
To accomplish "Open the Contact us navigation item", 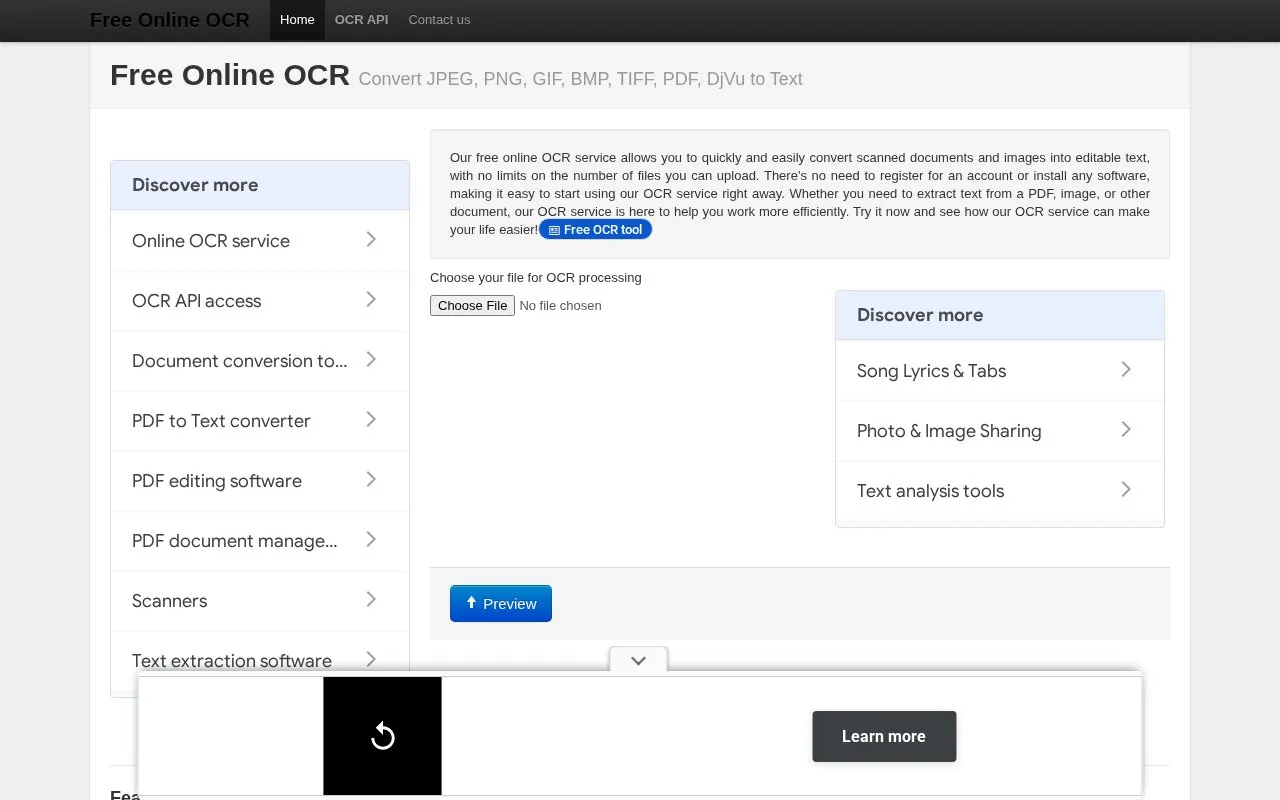I will click(x=439, y=20).
